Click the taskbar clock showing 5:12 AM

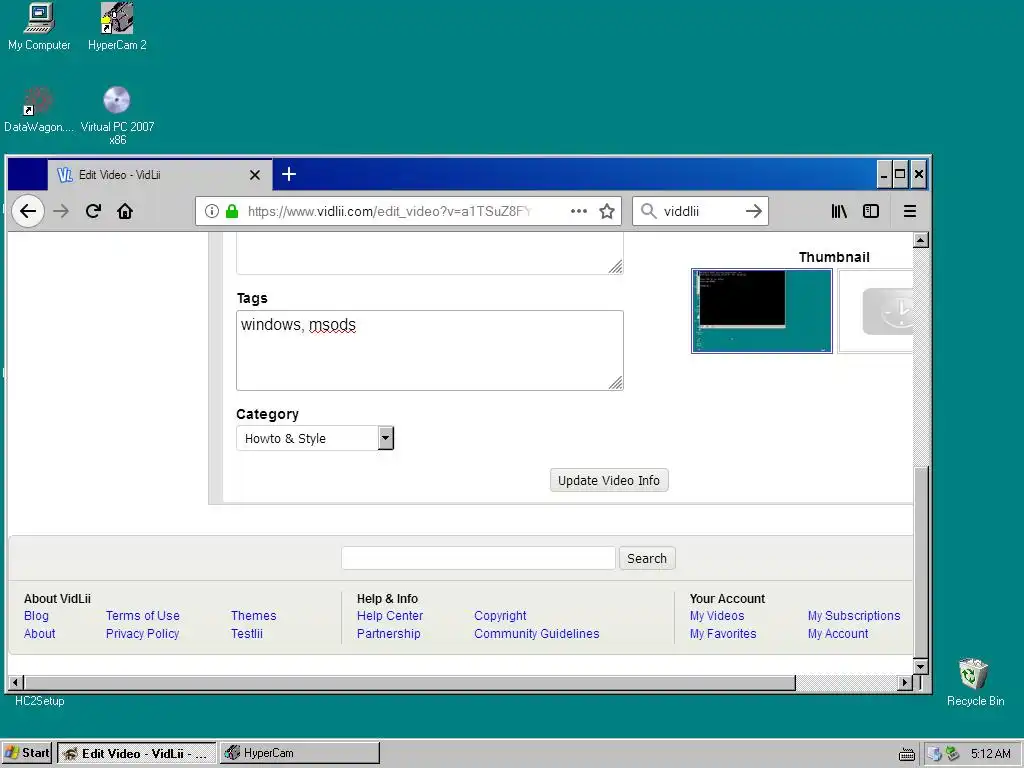991,754
